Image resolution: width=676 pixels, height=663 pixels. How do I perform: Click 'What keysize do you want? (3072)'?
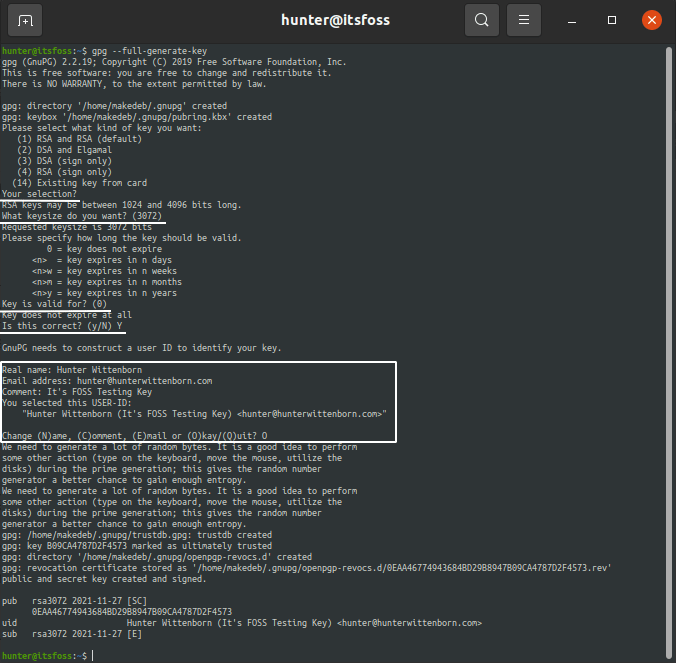(x=82, y=216)
